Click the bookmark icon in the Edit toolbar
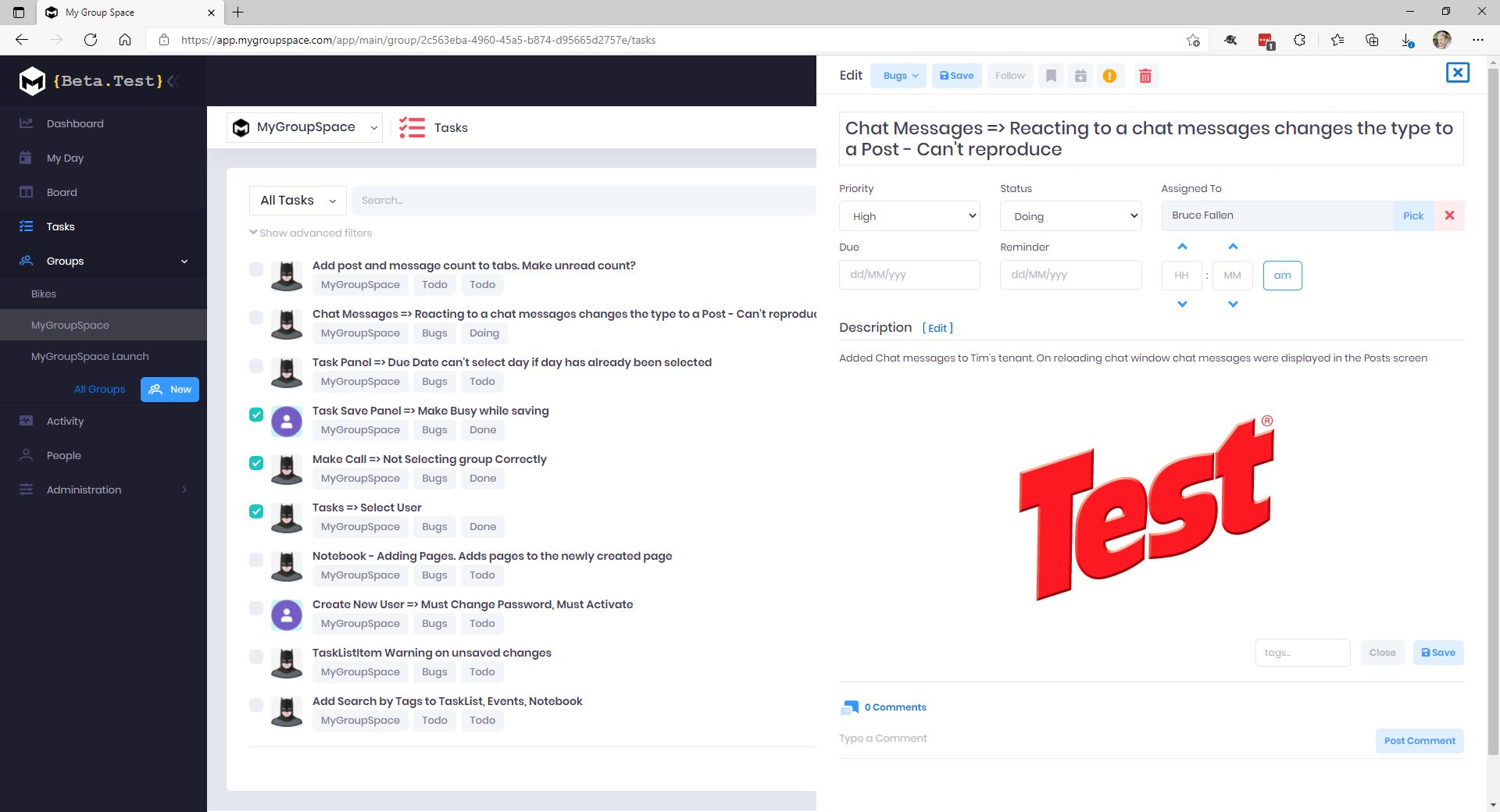 click(x=1051, y=76)
